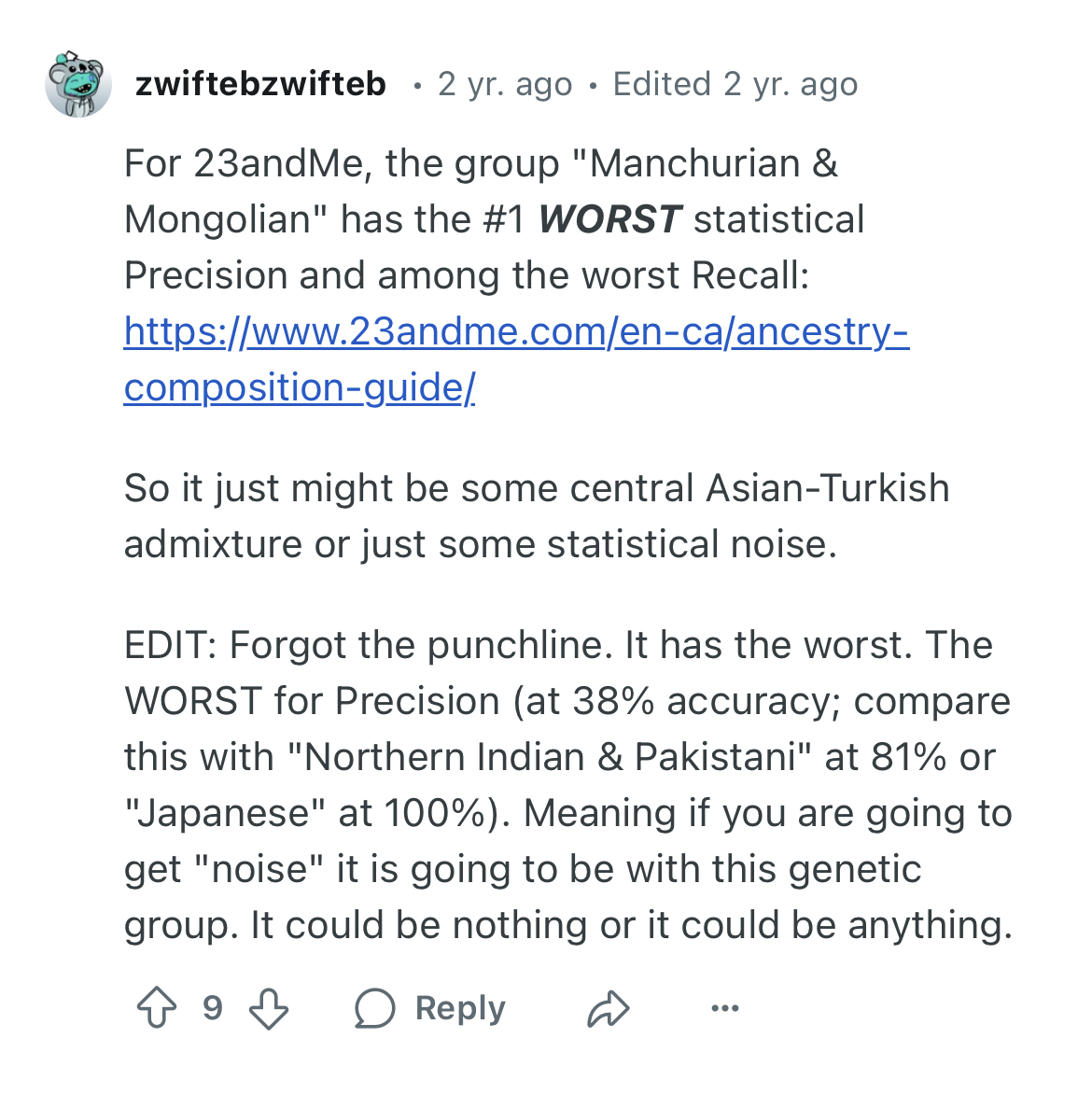This screenshot has height=1108, width=1092.
Task: Open the three-dot more options menu
Action: [724, 1008]
